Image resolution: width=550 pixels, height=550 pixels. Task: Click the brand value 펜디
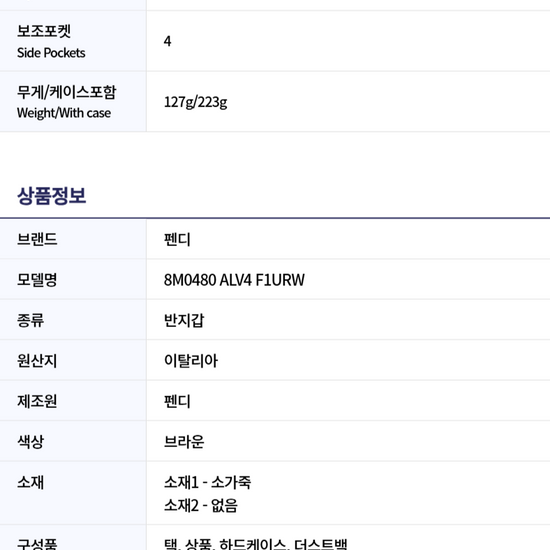[x=177, y=240]
